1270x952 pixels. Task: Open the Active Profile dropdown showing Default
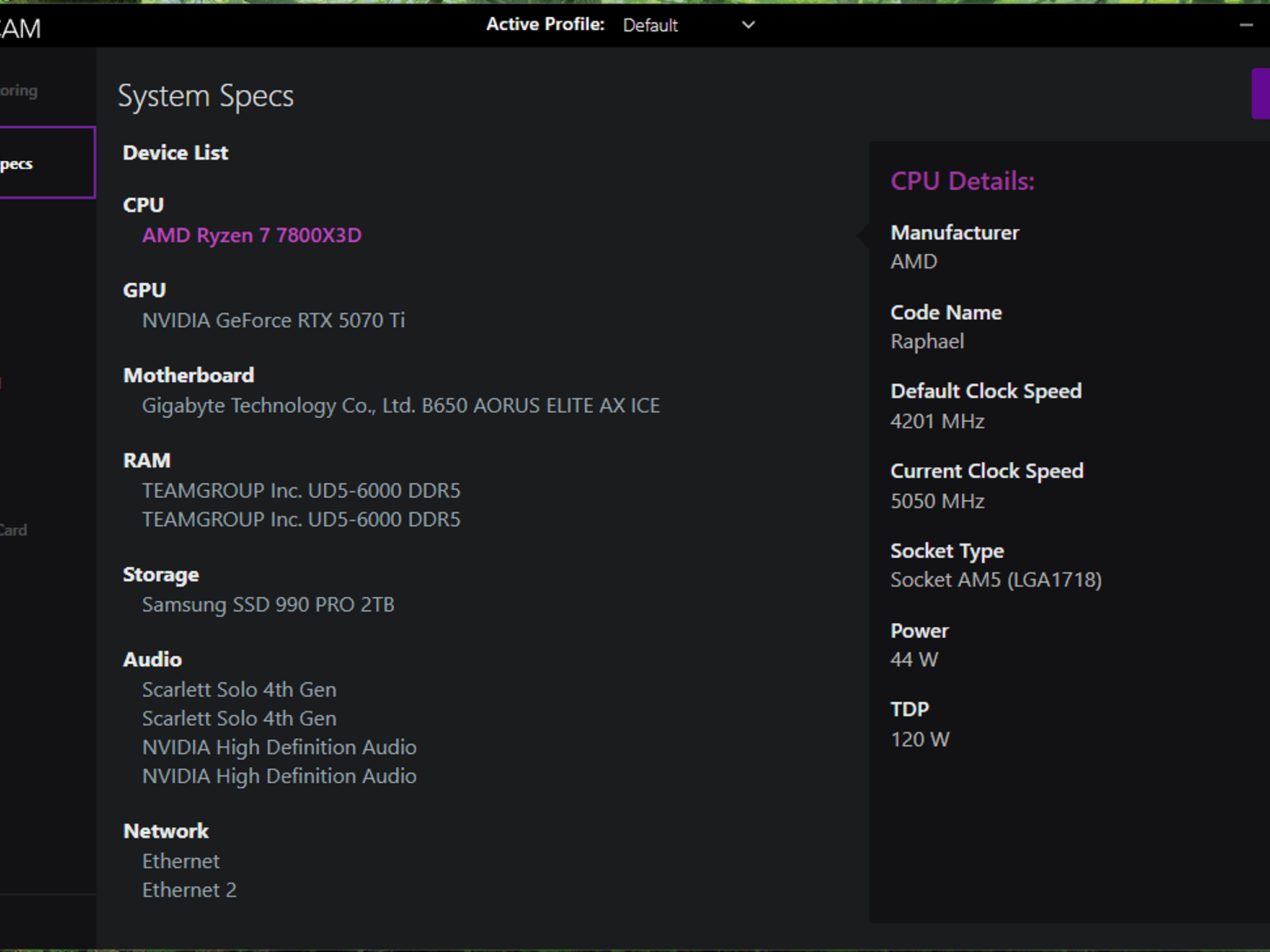(x=688, y=25)
